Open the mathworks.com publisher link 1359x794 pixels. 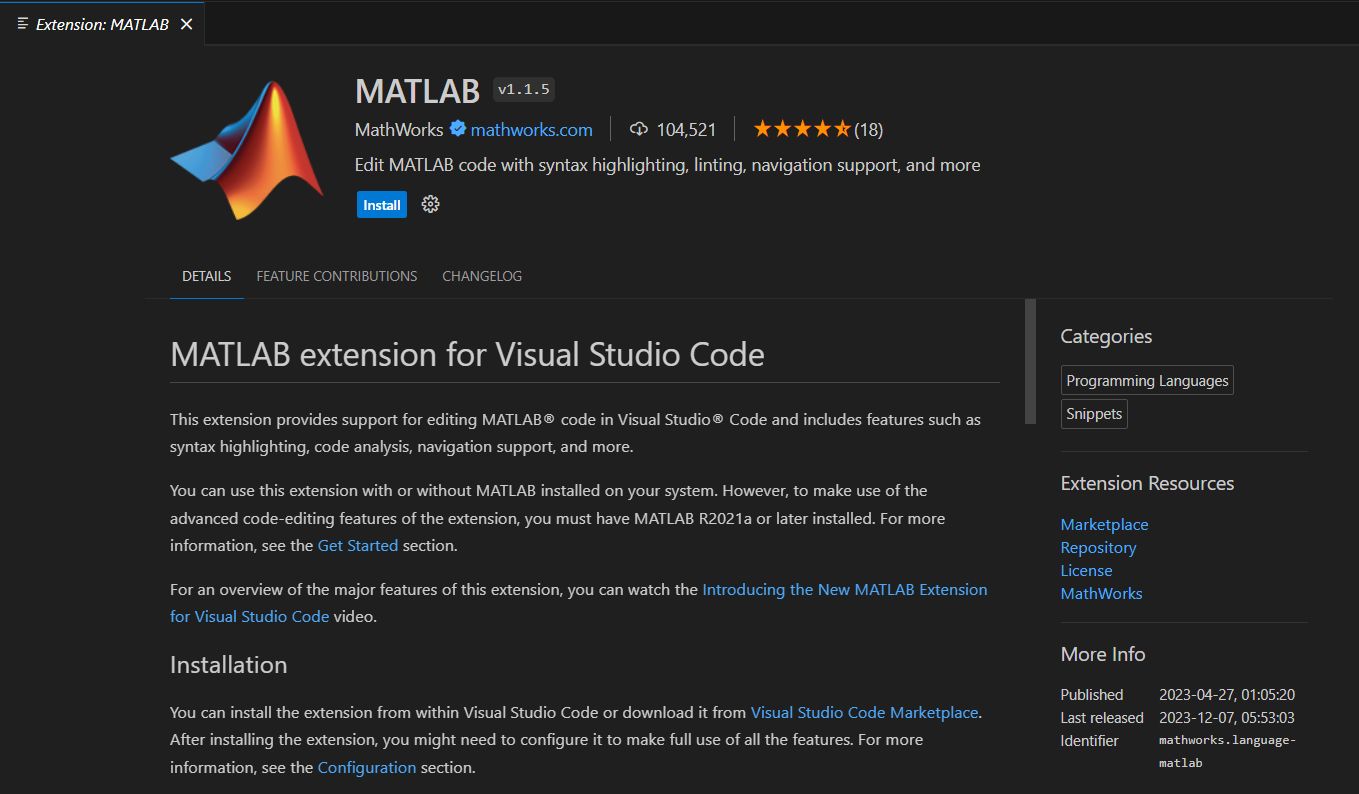coord(532,130)
